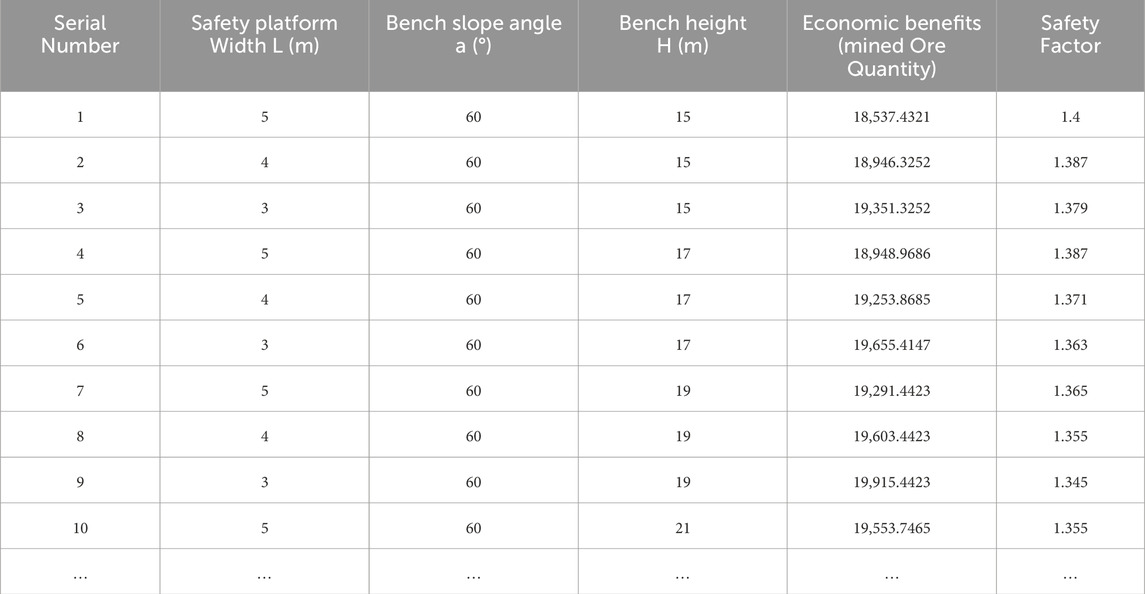Screen dimensions: 1145x594
Task: Select the Bench height H header
Action: [682, 34]
